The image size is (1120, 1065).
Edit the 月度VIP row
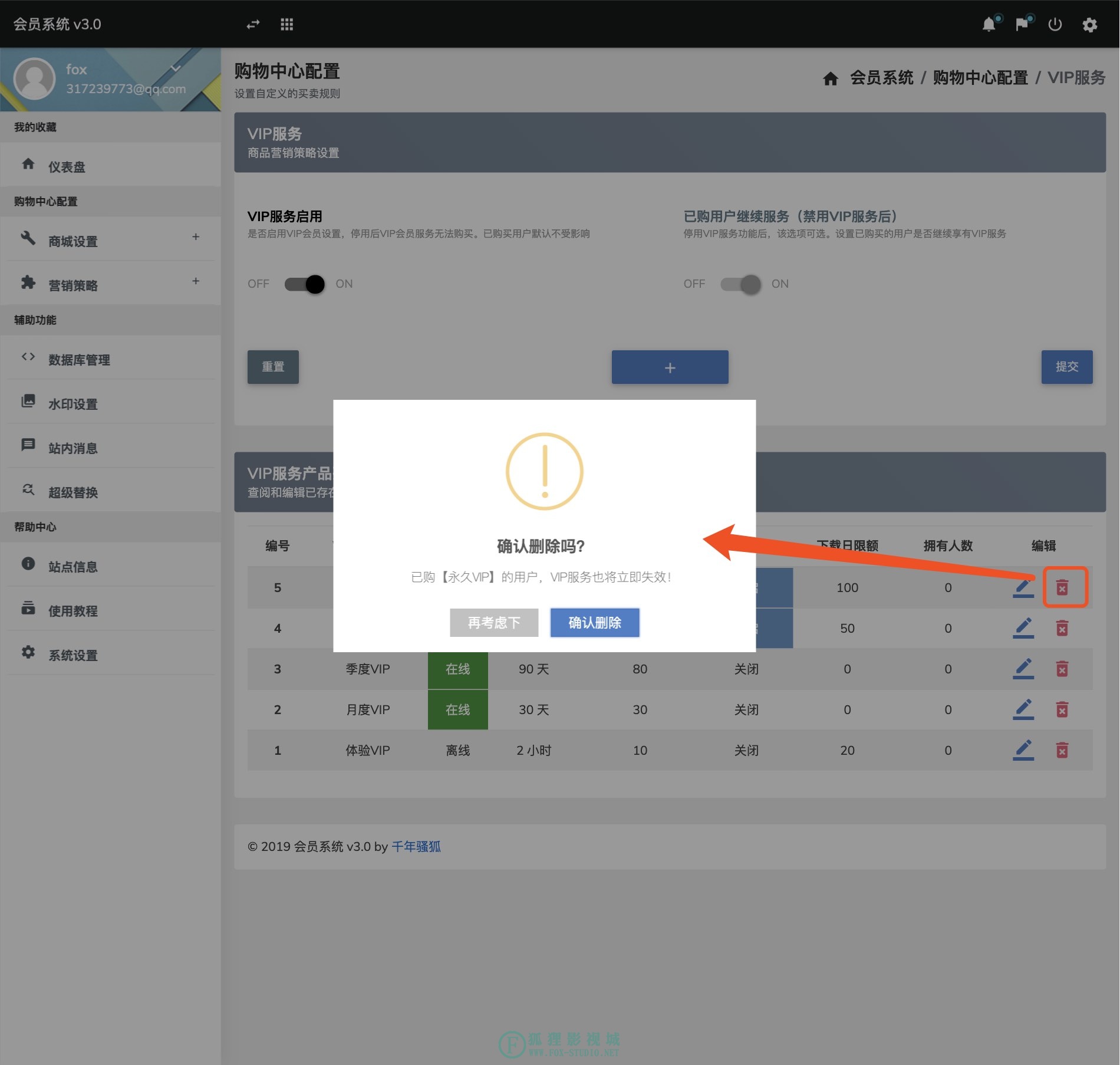[x=1023, y=709]
